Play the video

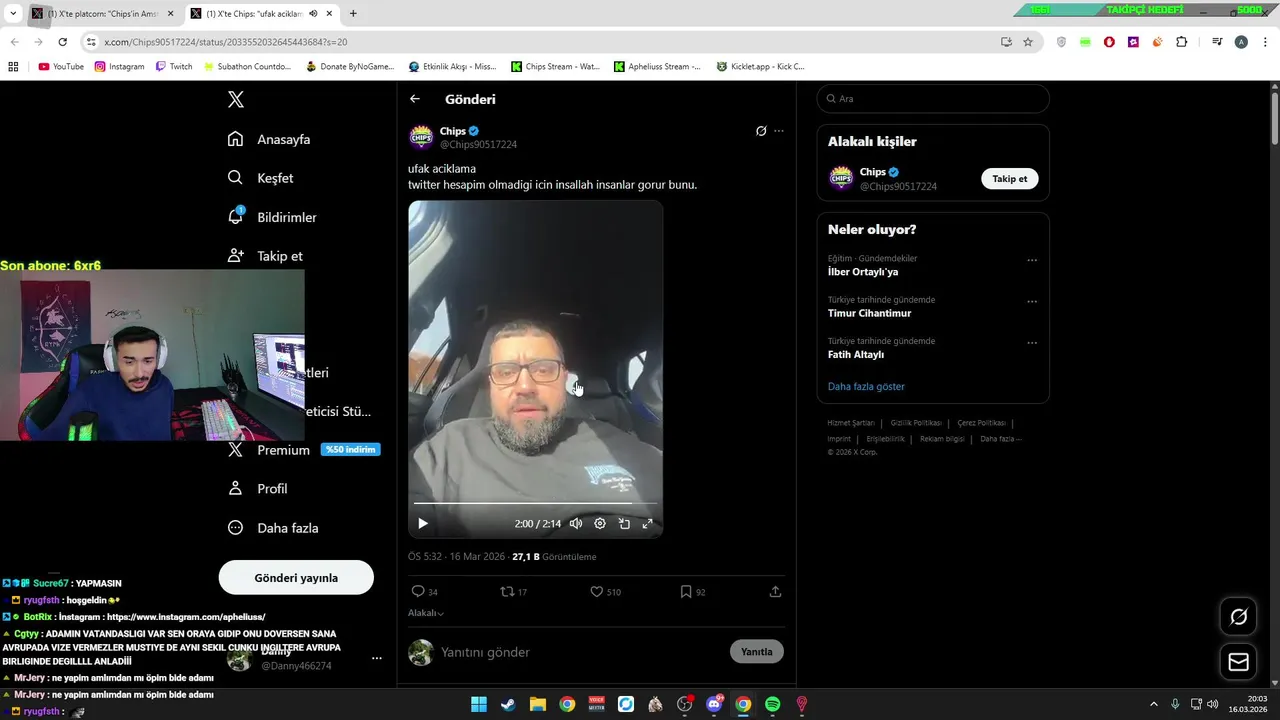pyautogui.click(x=423, y=523)
